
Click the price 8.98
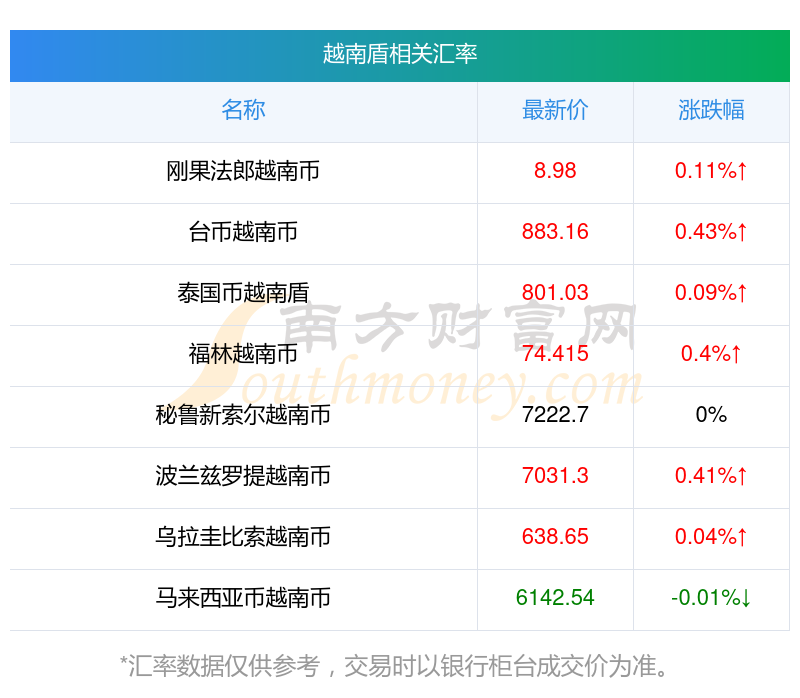[555, 171]
